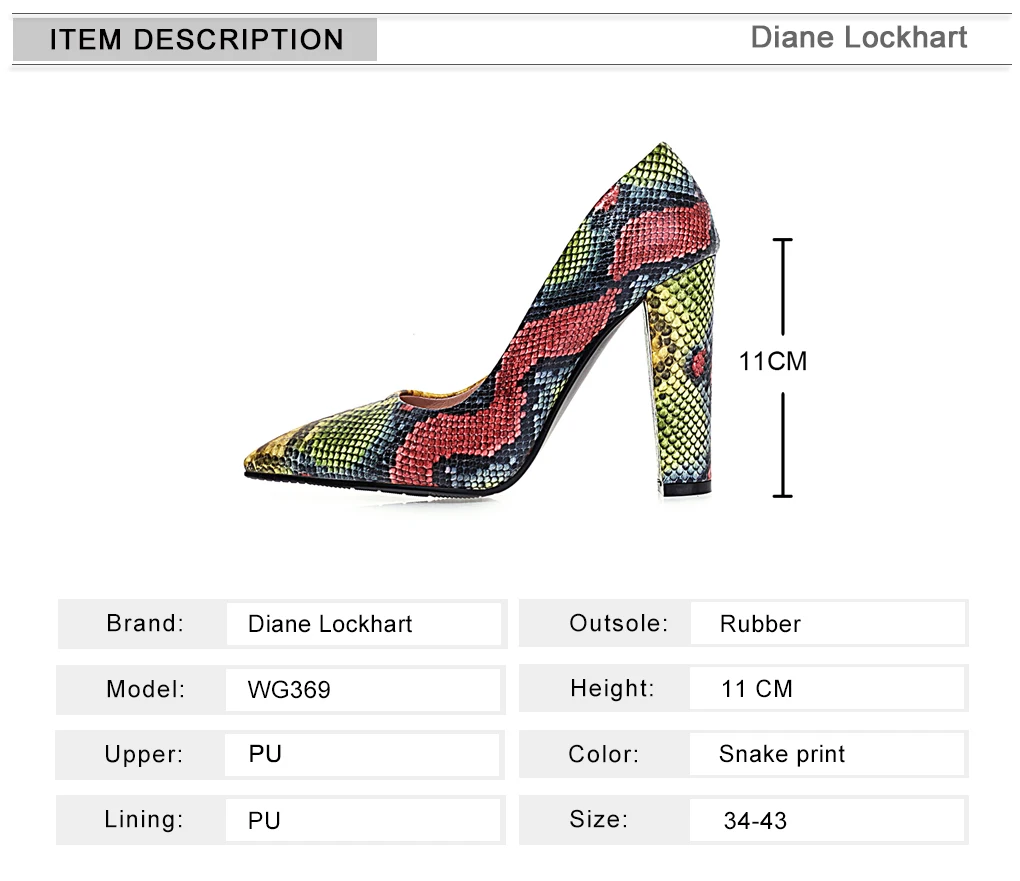
Task: Click the Rubber outsole value field
Action: (x=827, y=624)
